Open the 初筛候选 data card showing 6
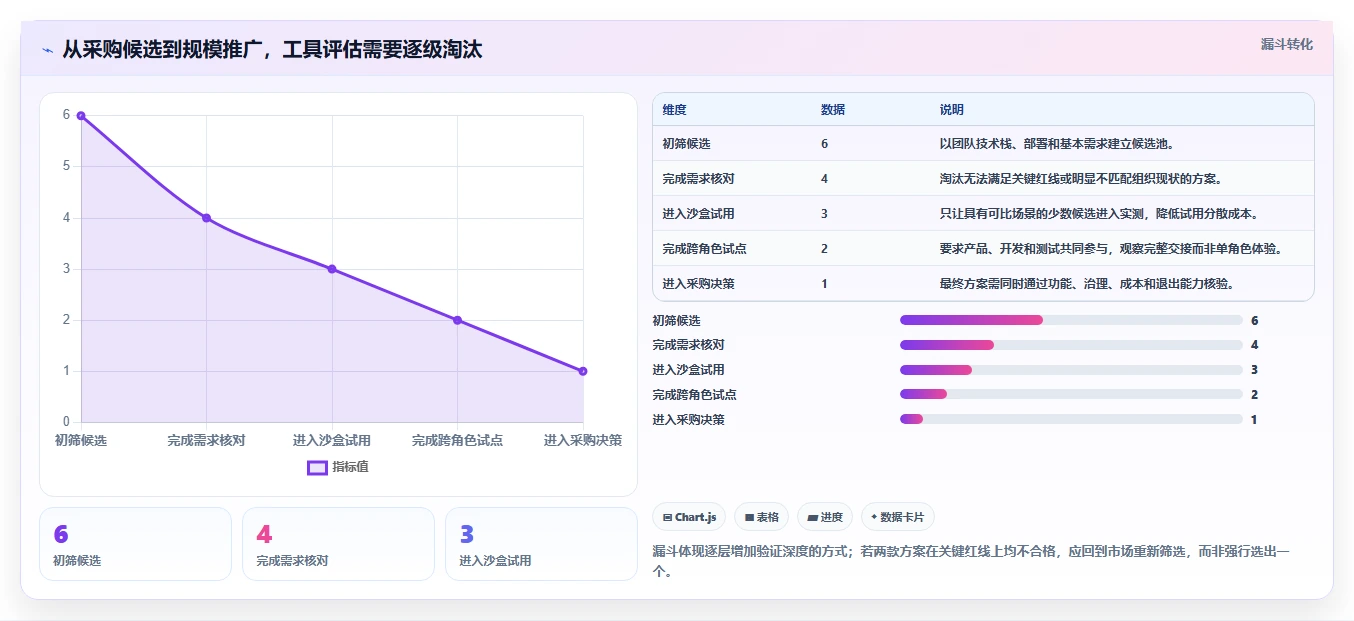Screen dimensions: 1354x621 pyautogui.click(x=135, y=544)
